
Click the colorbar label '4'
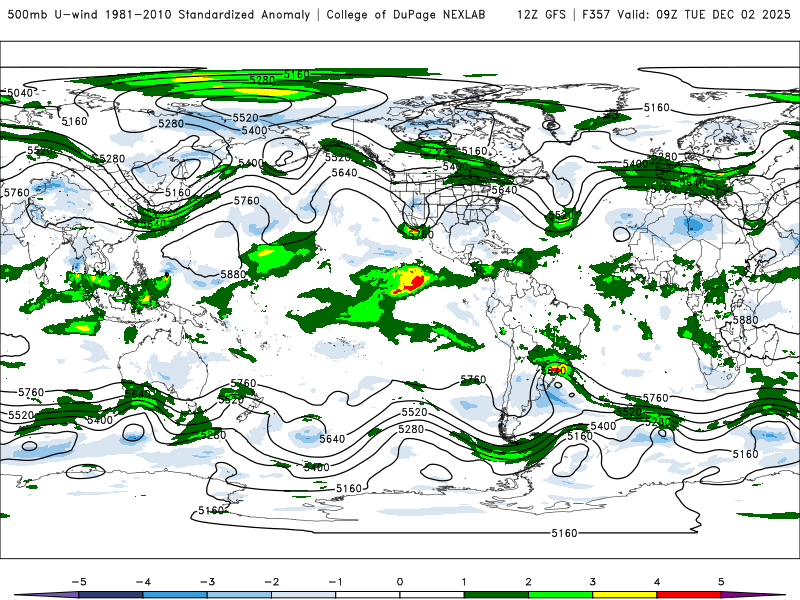(657, 582)
